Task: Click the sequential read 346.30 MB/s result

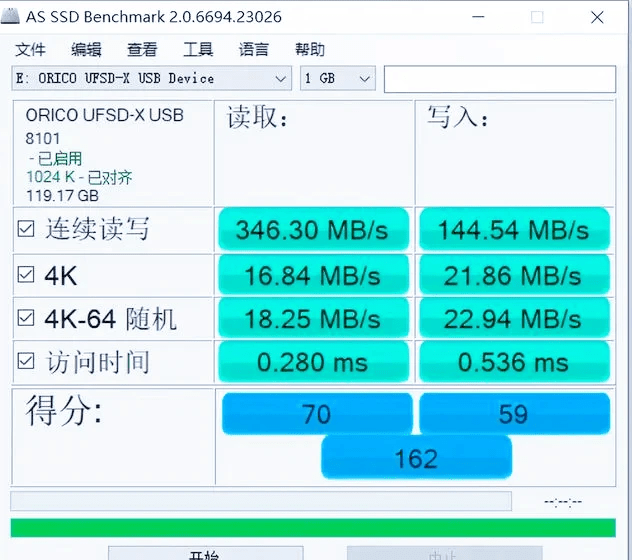Action: tap(312, 230)
